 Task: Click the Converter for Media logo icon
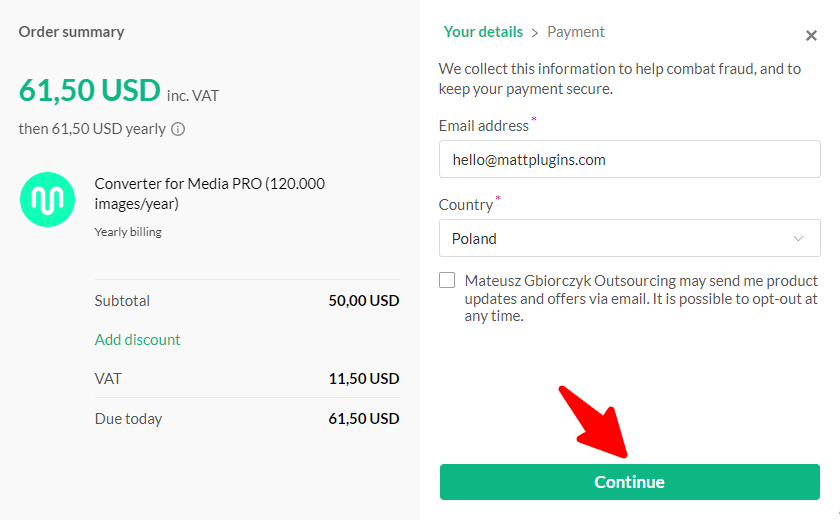(x=47, y=199)
